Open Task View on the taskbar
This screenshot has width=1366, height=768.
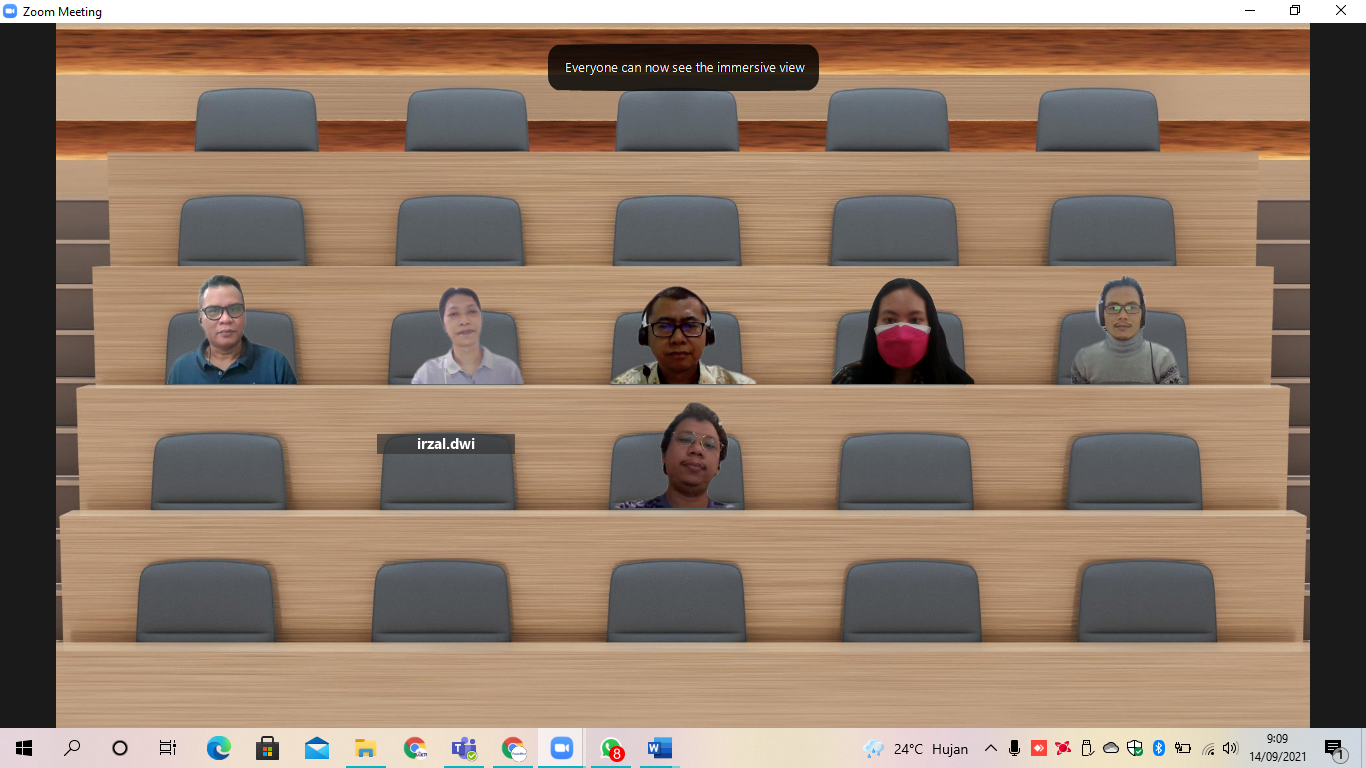tap(168, 748)
